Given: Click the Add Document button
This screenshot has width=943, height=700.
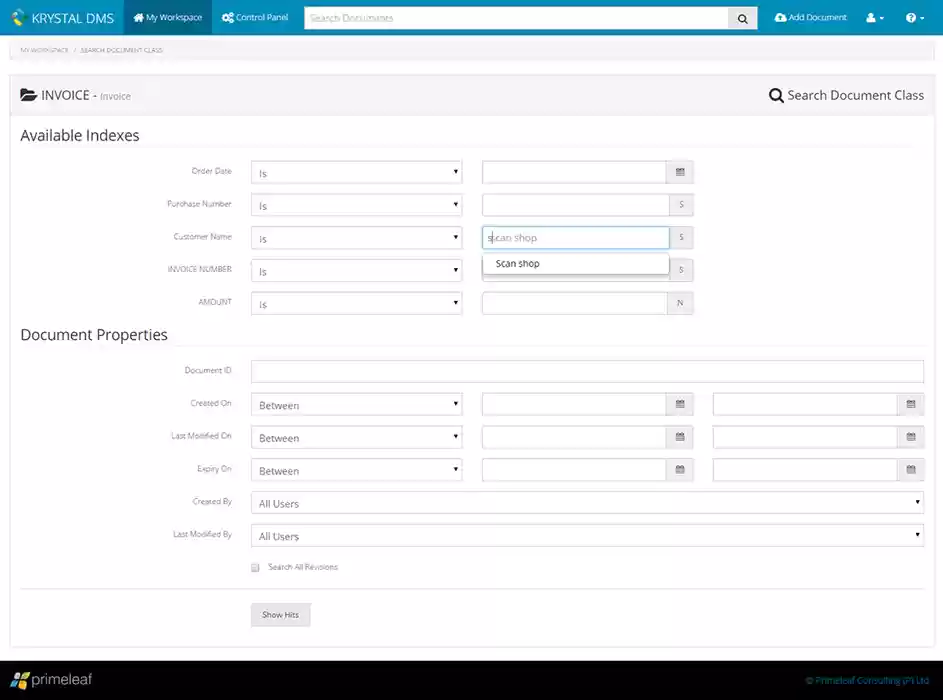Looking at the screenshot, I should tap(811, 18).
